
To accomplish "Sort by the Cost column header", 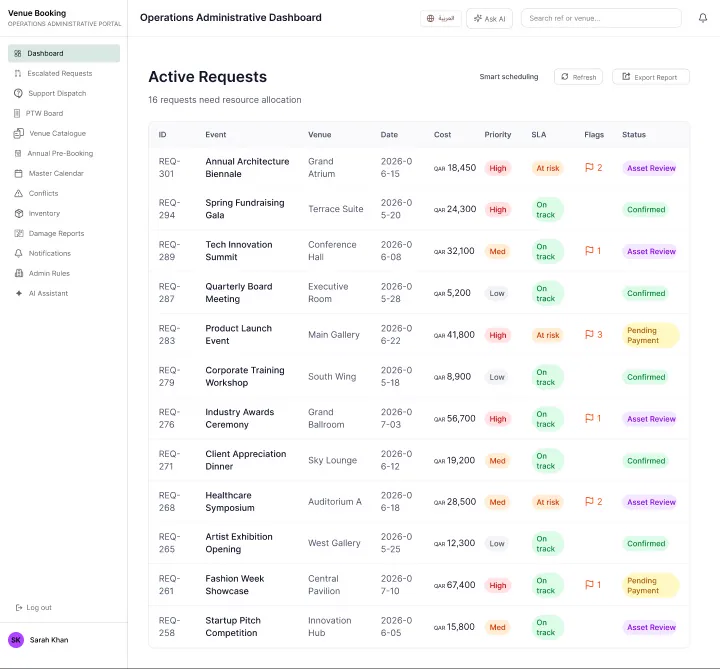I will click(x=442, y=135).
